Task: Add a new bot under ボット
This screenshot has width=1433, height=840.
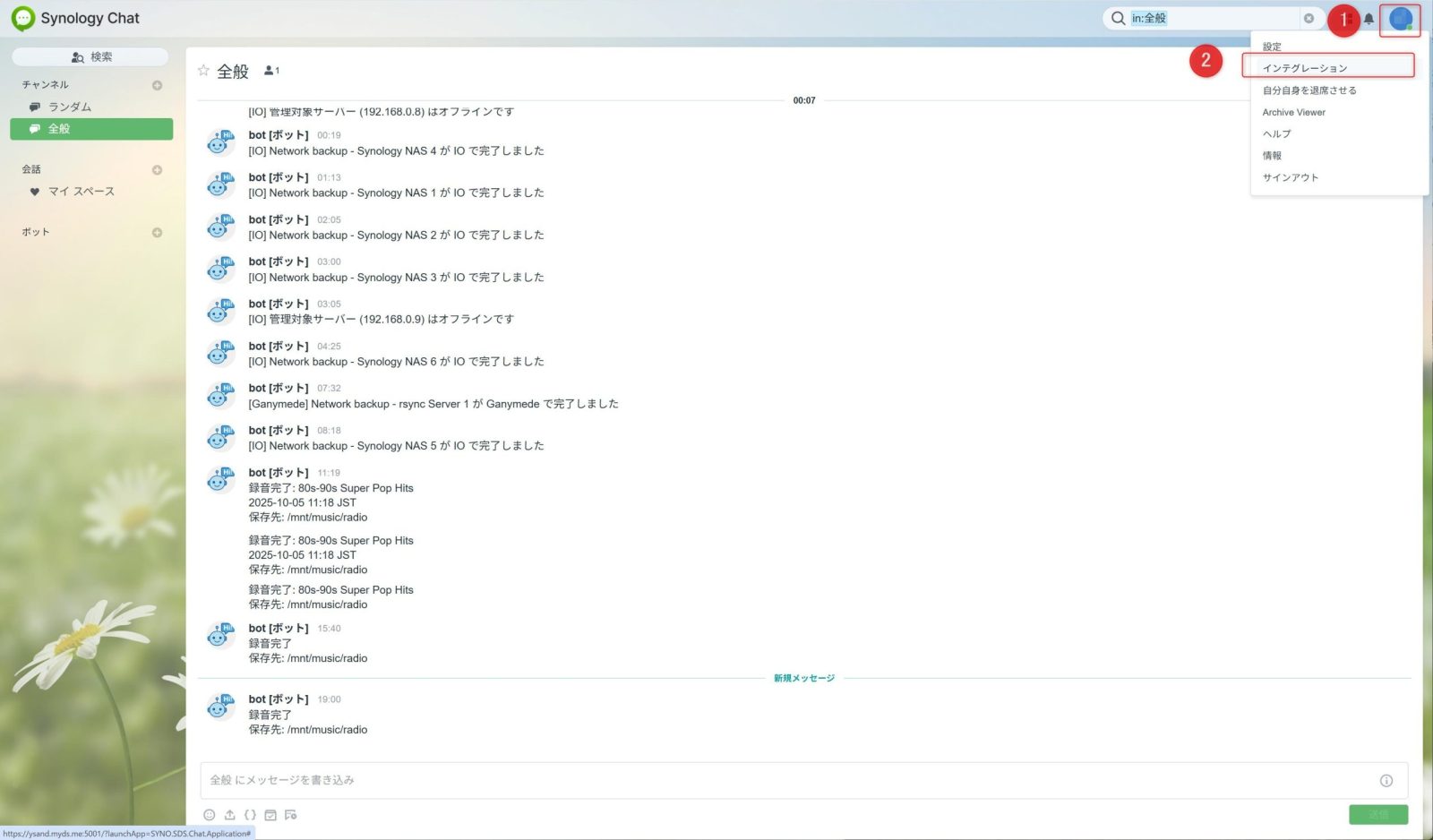Action: (x=157, y=233)
